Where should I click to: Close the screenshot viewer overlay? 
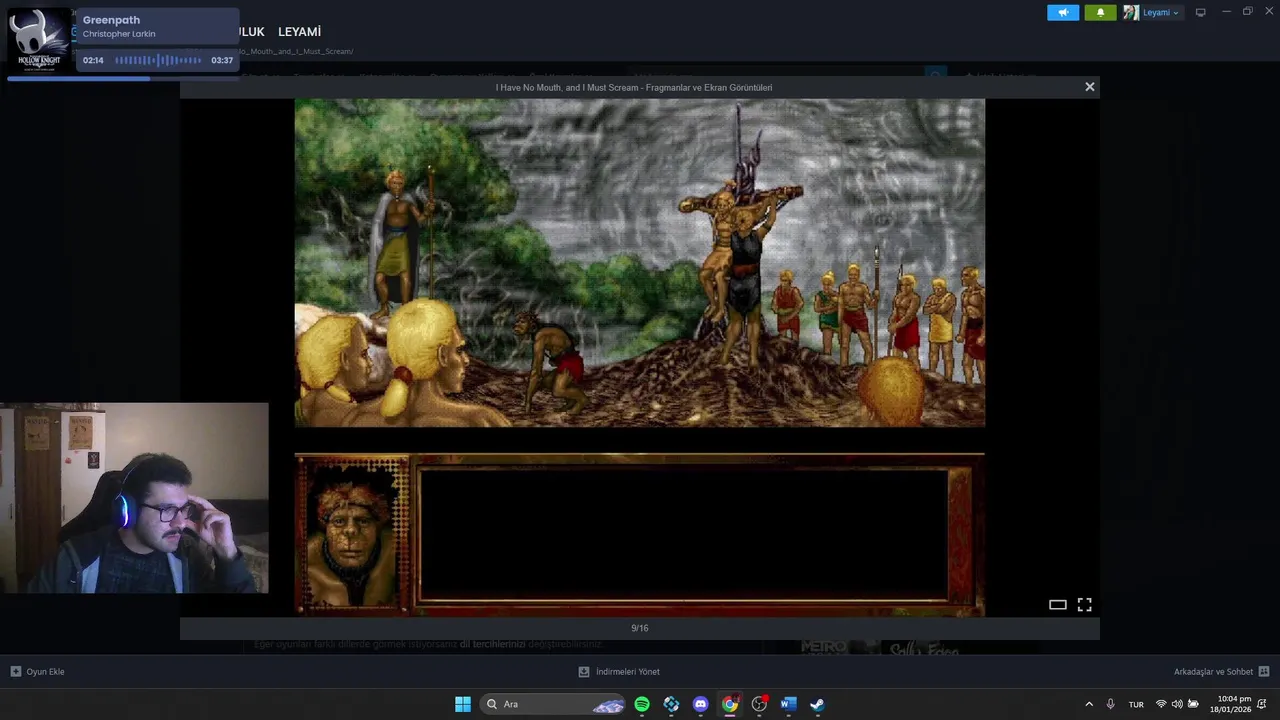[1090, 87]
